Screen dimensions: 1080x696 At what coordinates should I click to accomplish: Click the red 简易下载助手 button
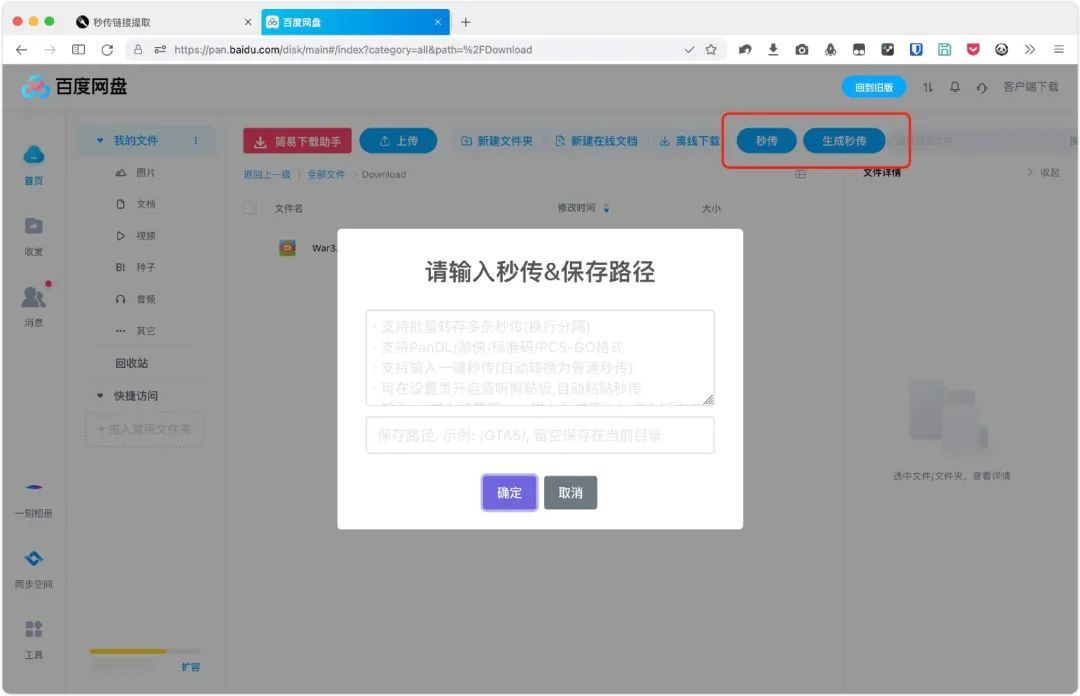tap(298, 141)
